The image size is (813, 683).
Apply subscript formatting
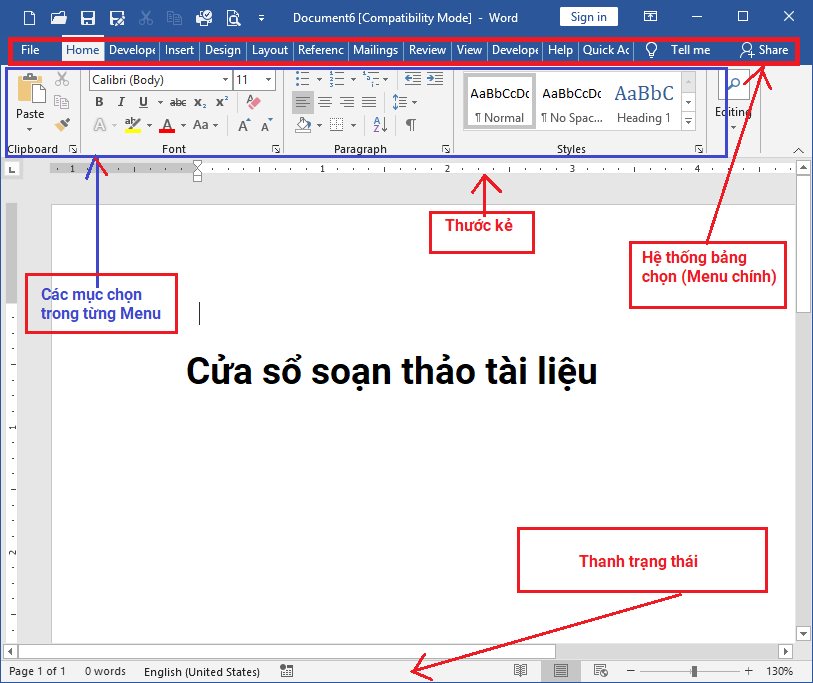[200, 103]
